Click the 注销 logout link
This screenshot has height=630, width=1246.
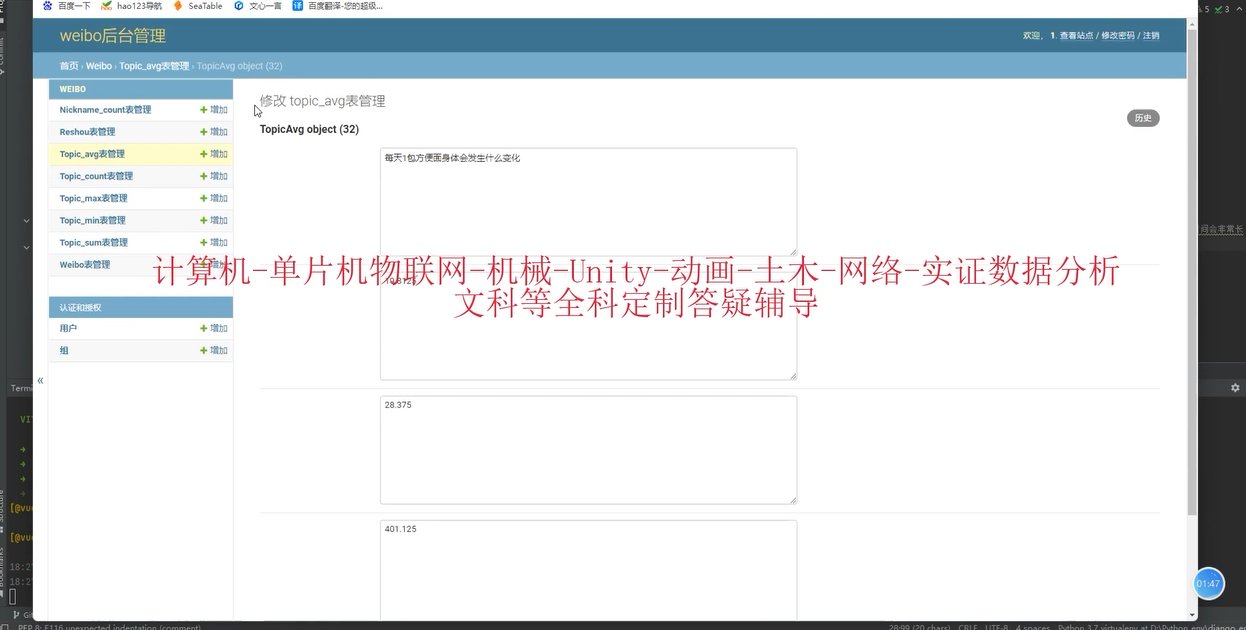[1151, 36]
